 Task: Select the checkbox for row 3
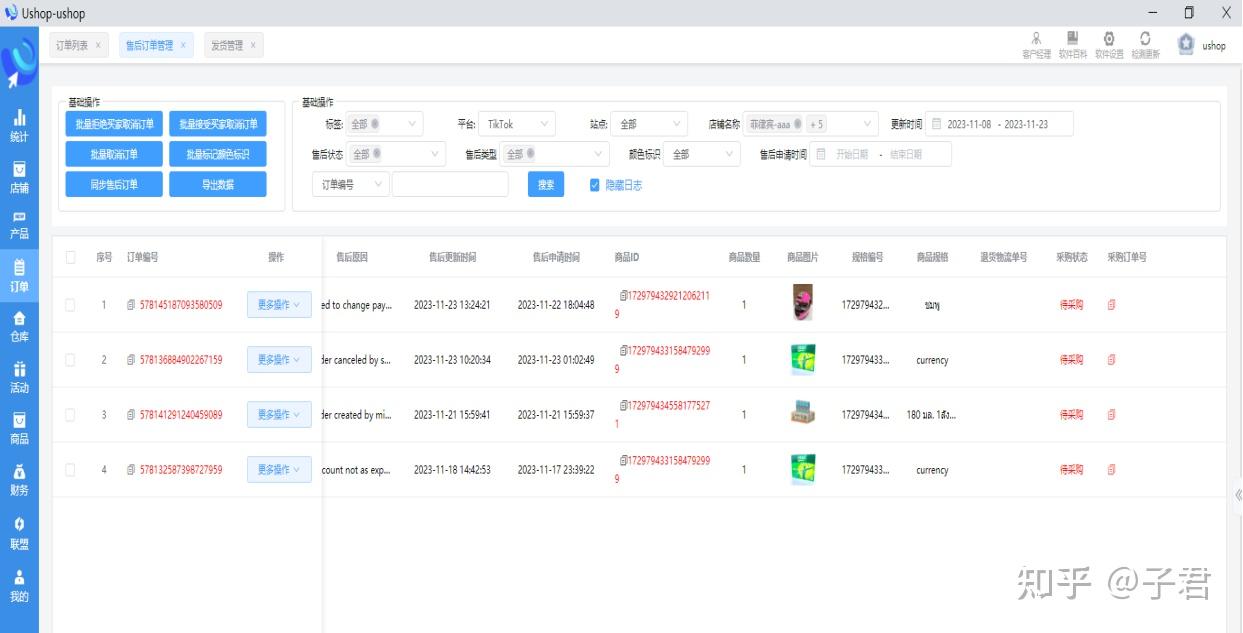tap(70, 414)
